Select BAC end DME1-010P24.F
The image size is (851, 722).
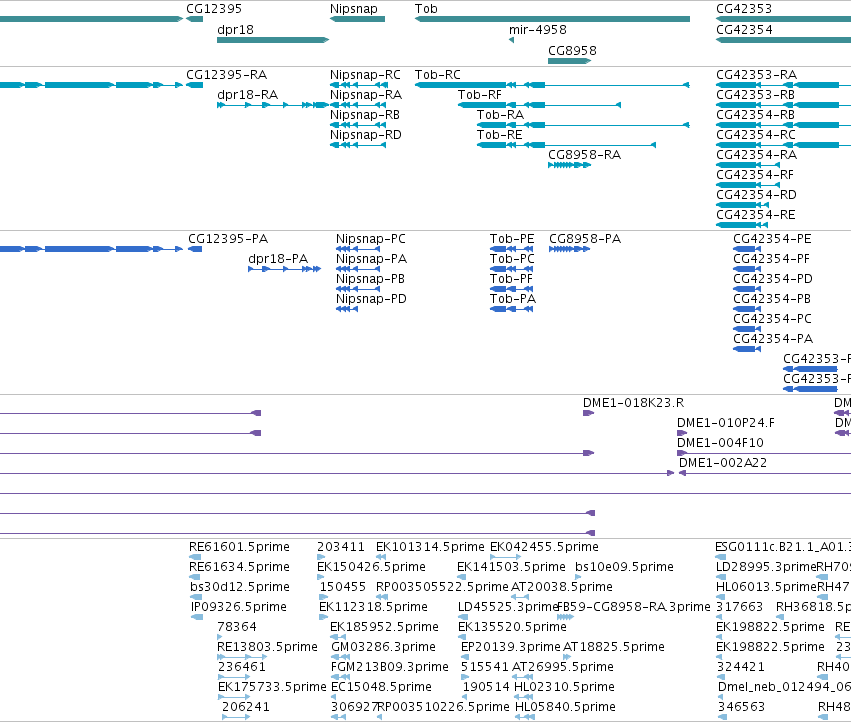[682, 433]
